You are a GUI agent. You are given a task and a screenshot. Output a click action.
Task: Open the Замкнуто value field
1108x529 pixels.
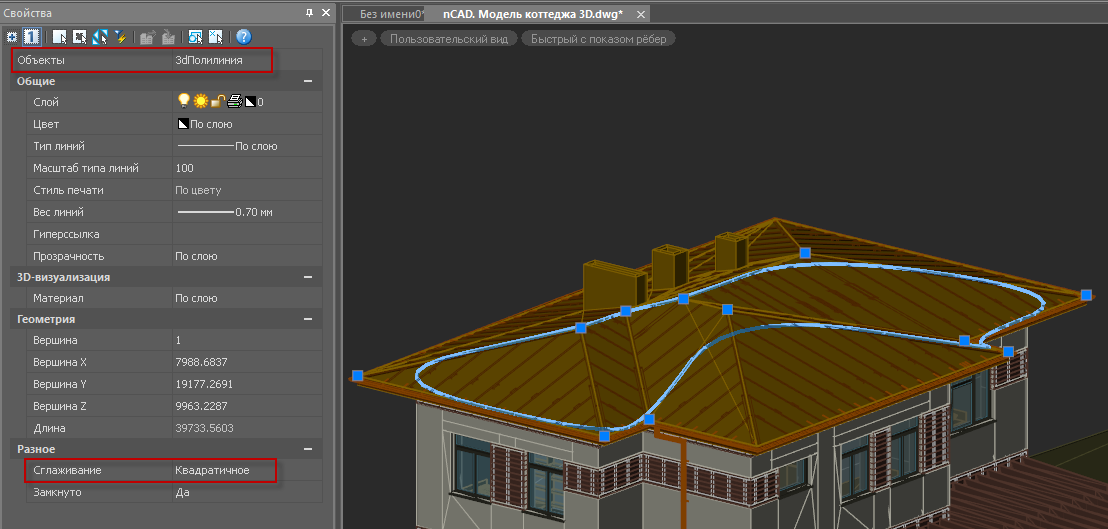coord(245,493)
